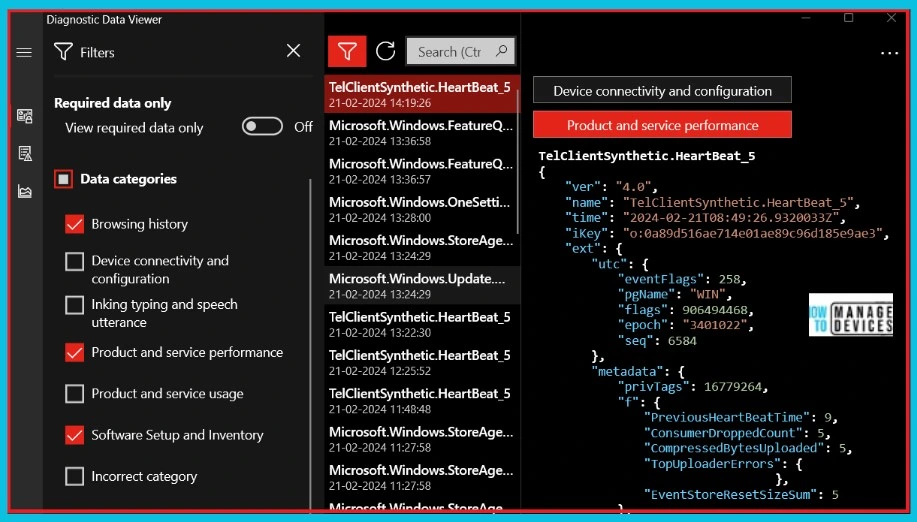This screenshot has height=522, width=917.
Task: Click the Filters panel vertical scrollbar
Action: [310, 345]
